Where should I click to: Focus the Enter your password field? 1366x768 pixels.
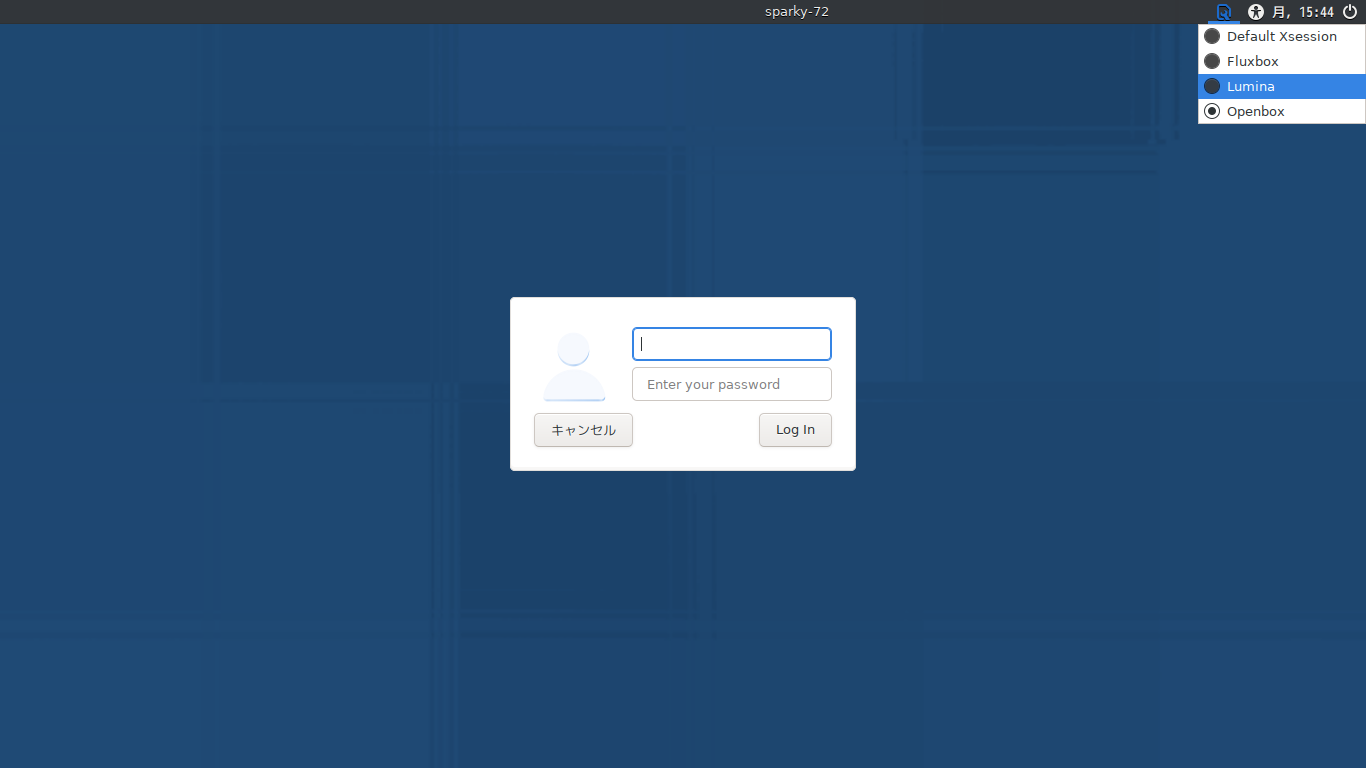[732, 384]
